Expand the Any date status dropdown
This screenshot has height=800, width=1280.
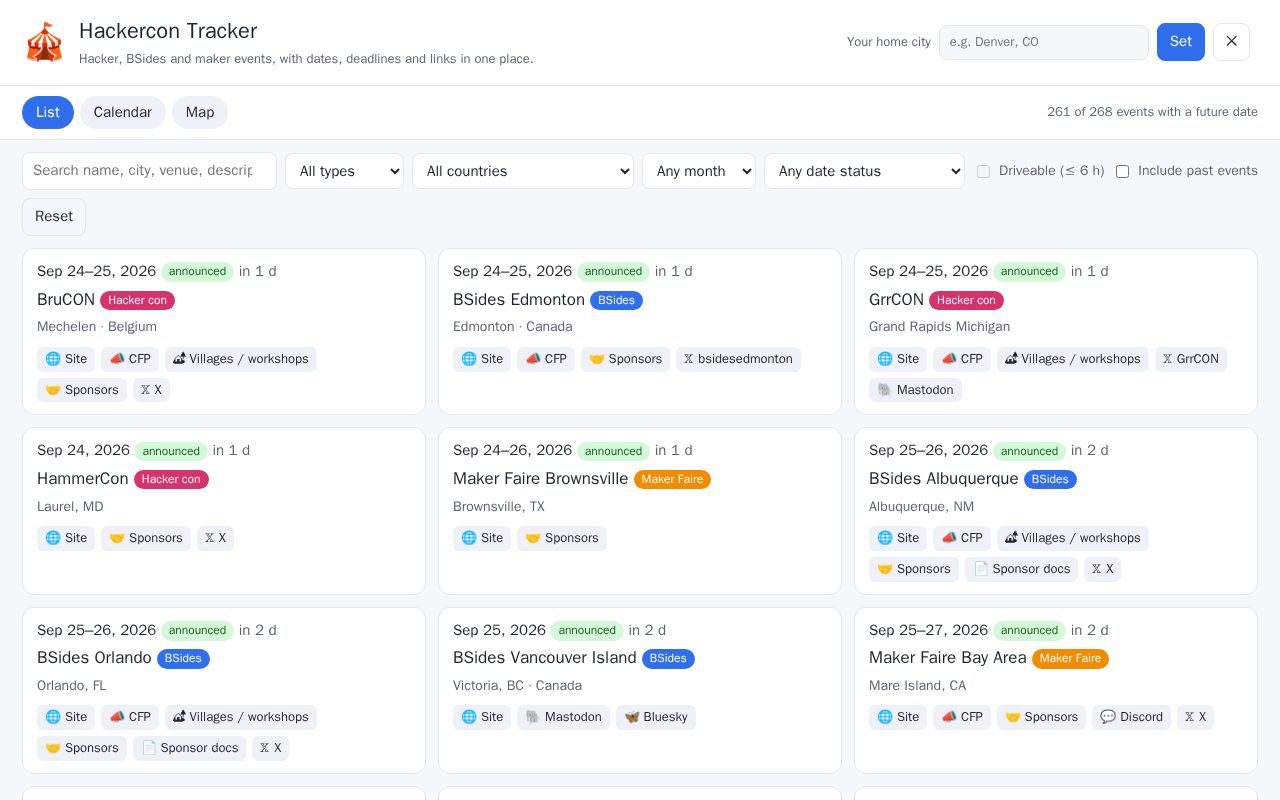[x=864, y=171]
